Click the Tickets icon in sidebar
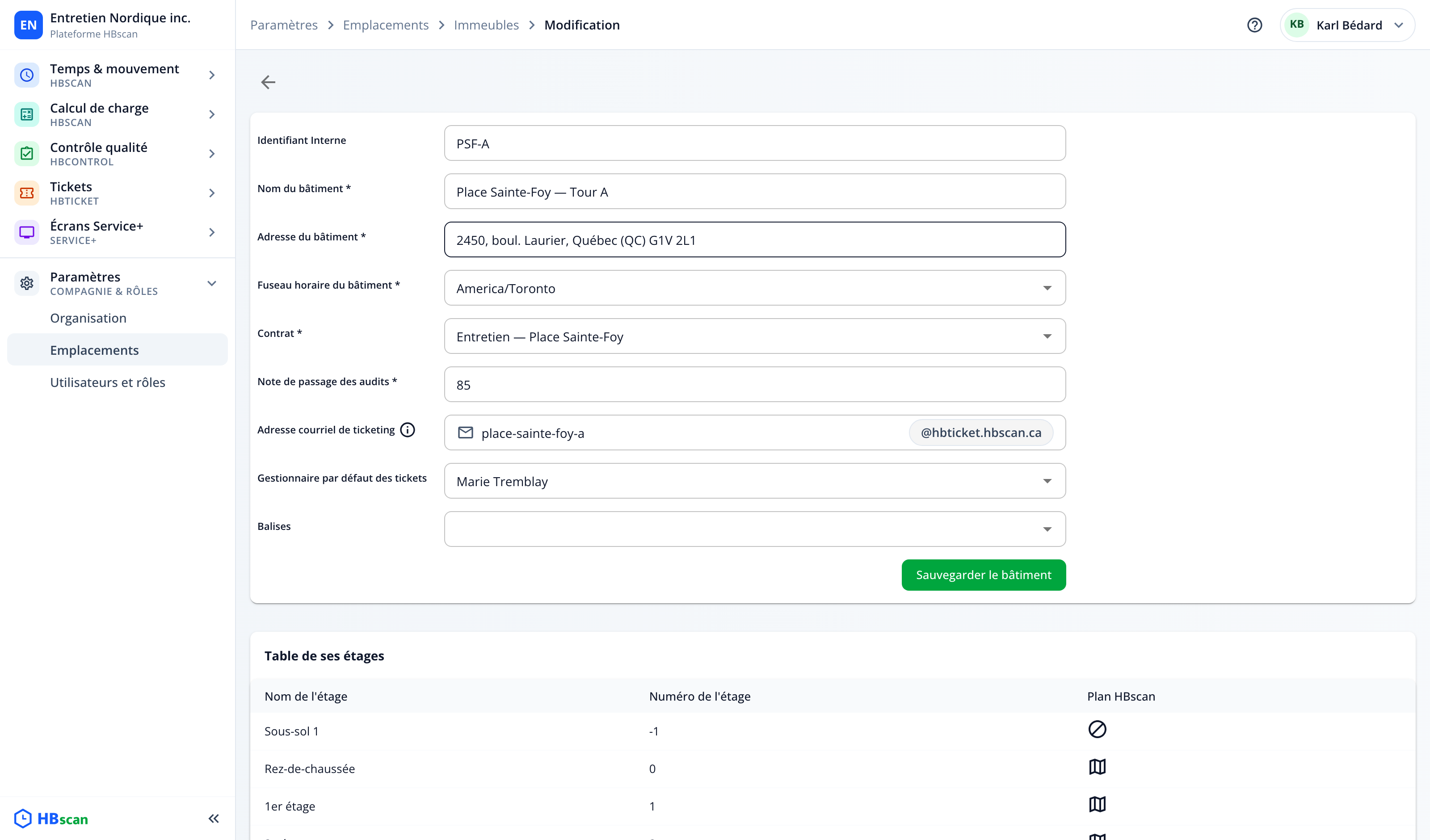This screenshot has width=1430, height=840. (27, 193)
